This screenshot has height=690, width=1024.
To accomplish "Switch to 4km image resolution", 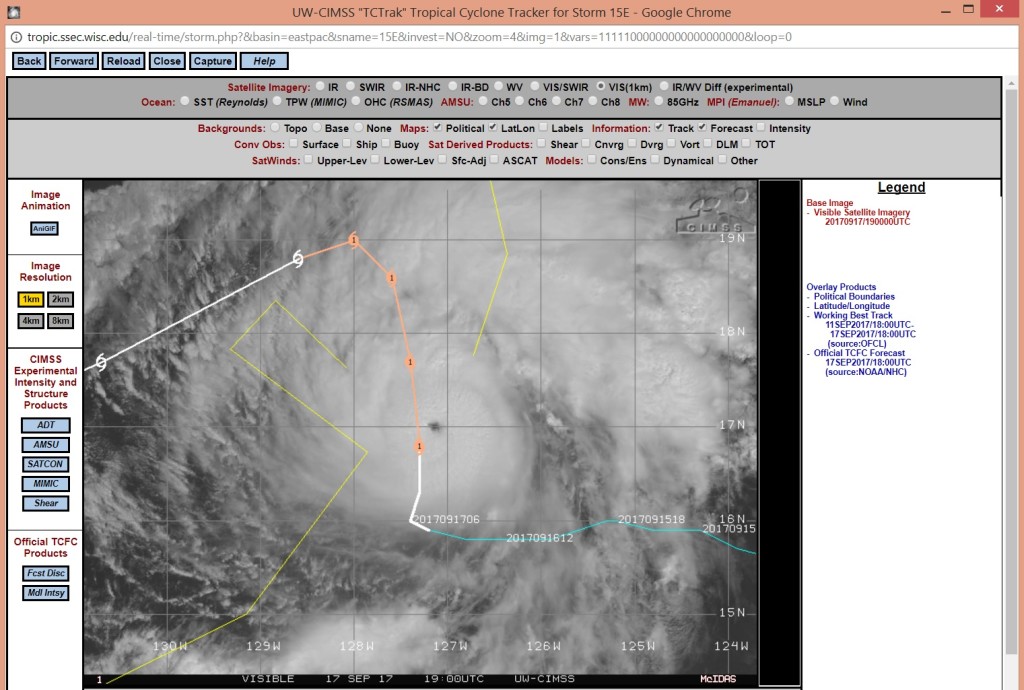I will [x=30, y=320].
